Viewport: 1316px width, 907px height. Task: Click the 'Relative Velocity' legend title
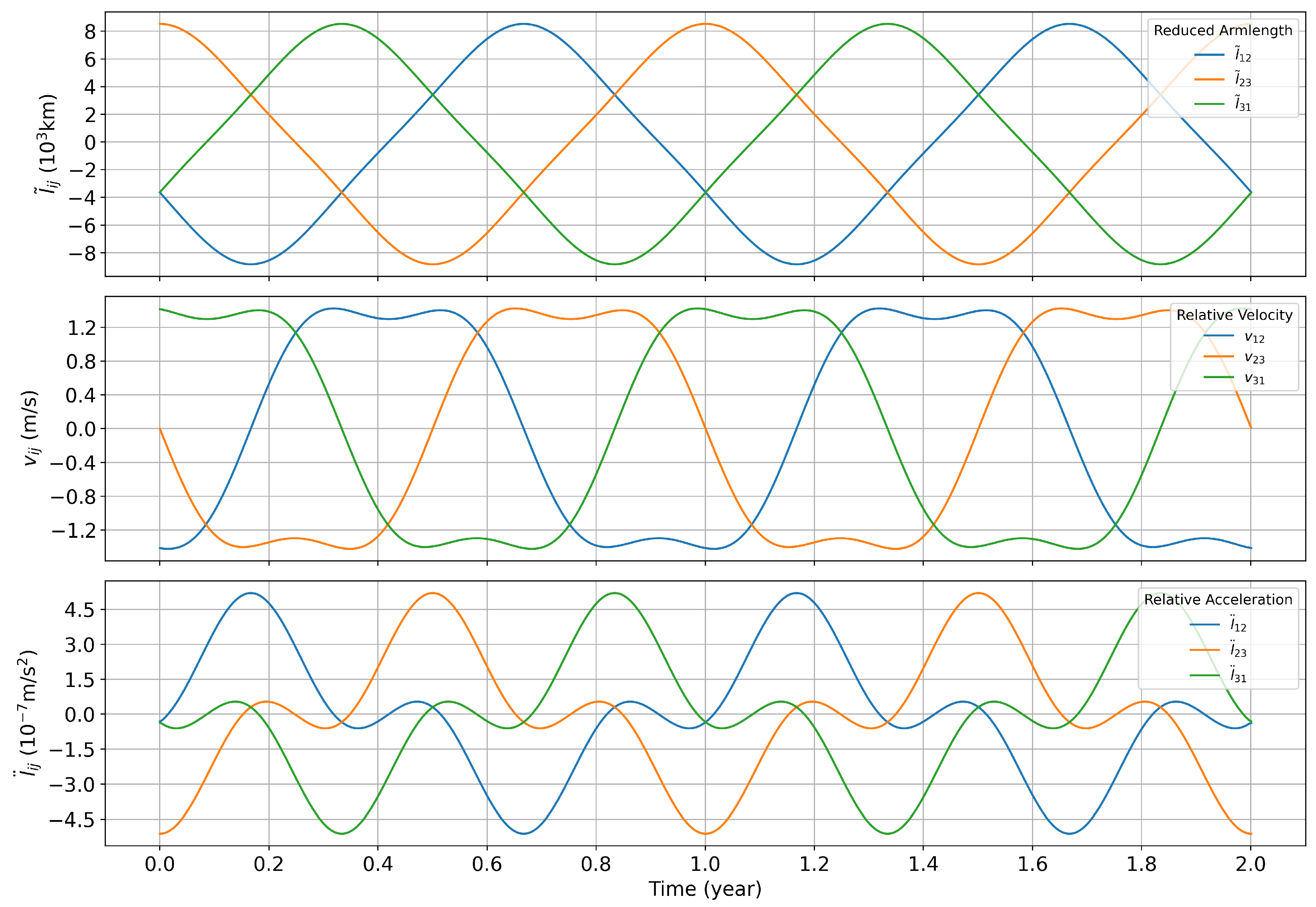(x=1234, y=315)
